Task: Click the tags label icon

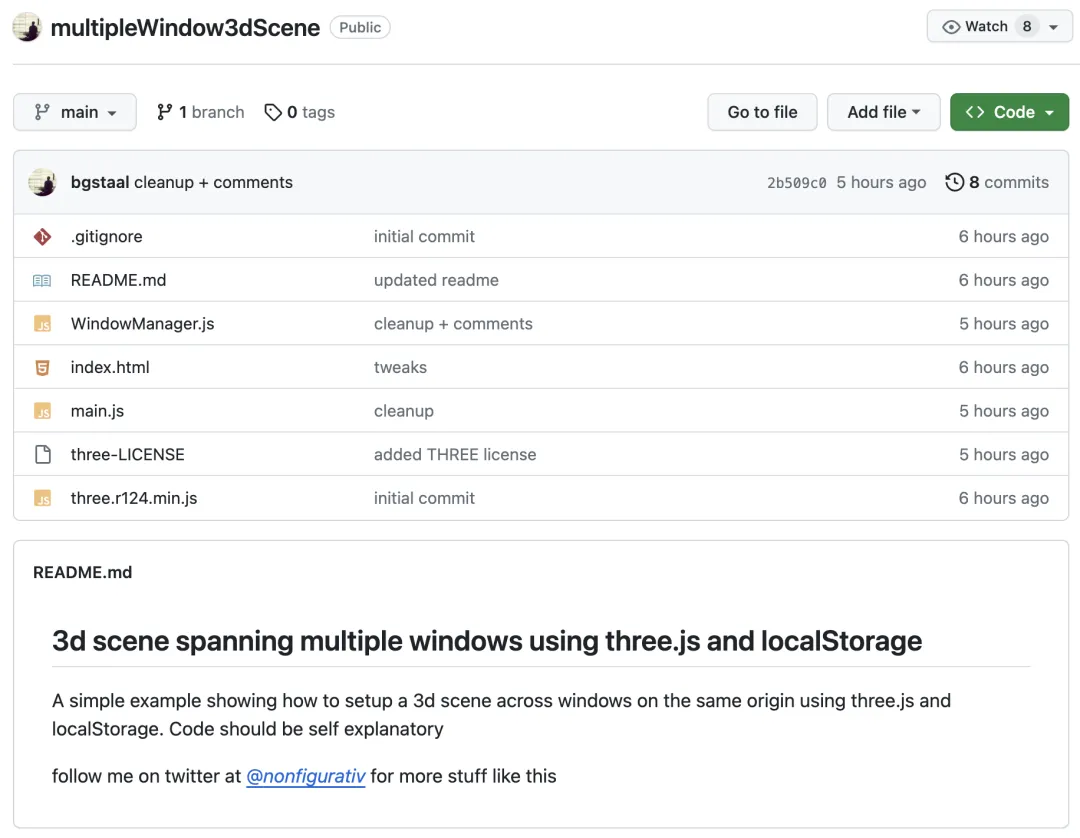Action: click(273, 112)
